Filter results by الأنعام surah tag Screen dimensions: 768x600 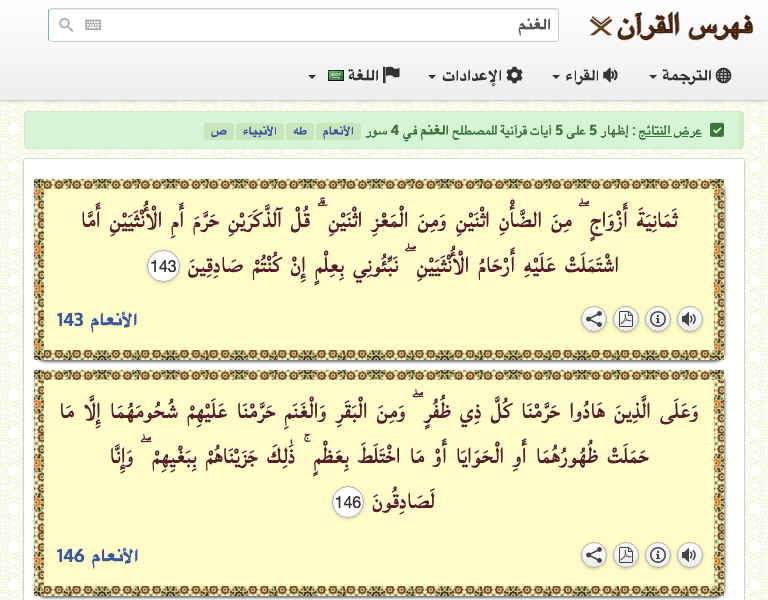point(338,131)
